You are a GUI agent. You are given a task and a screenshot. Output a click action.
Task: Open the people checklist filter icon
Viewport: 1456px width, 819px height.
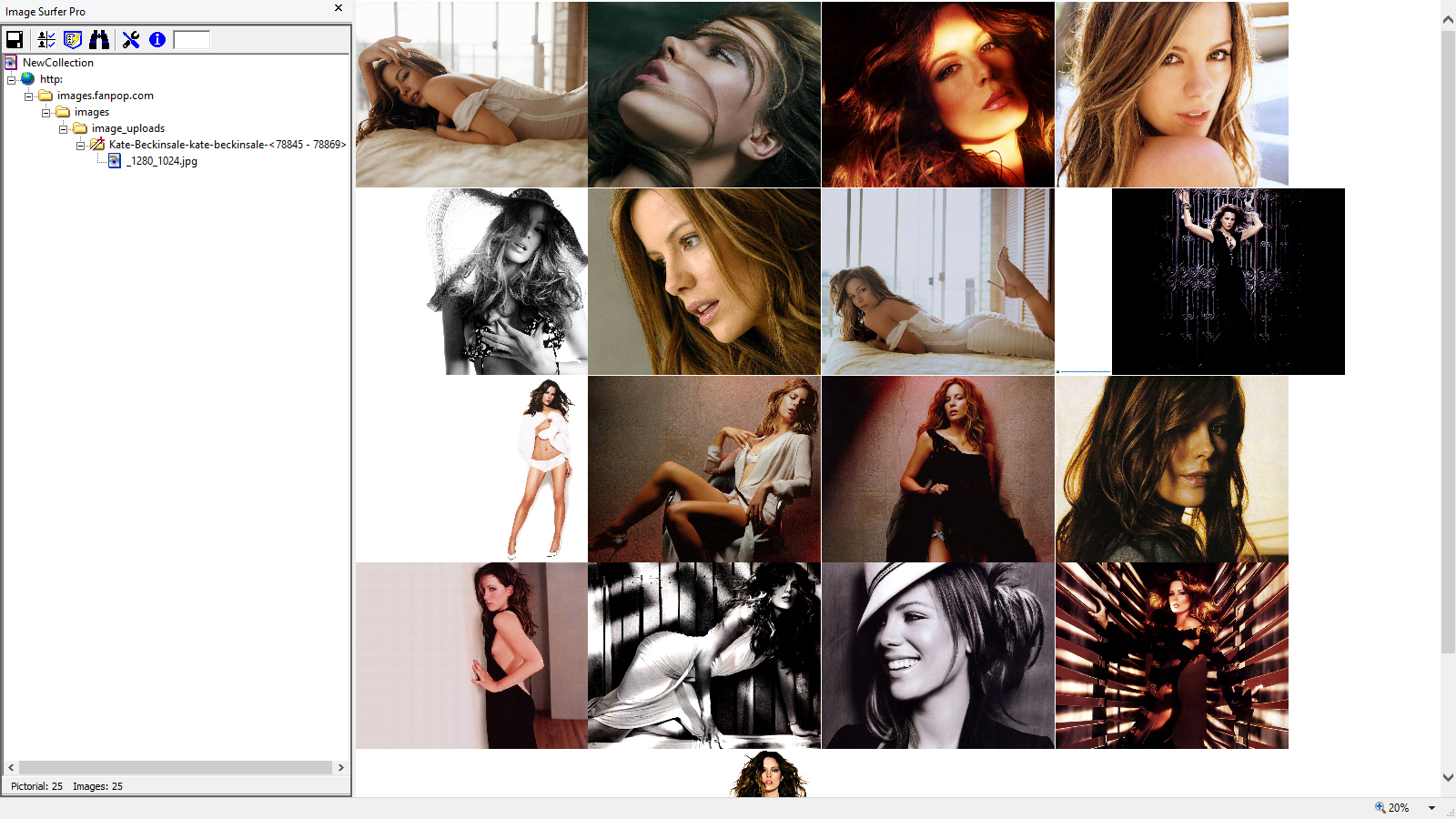tap(46, 39)
